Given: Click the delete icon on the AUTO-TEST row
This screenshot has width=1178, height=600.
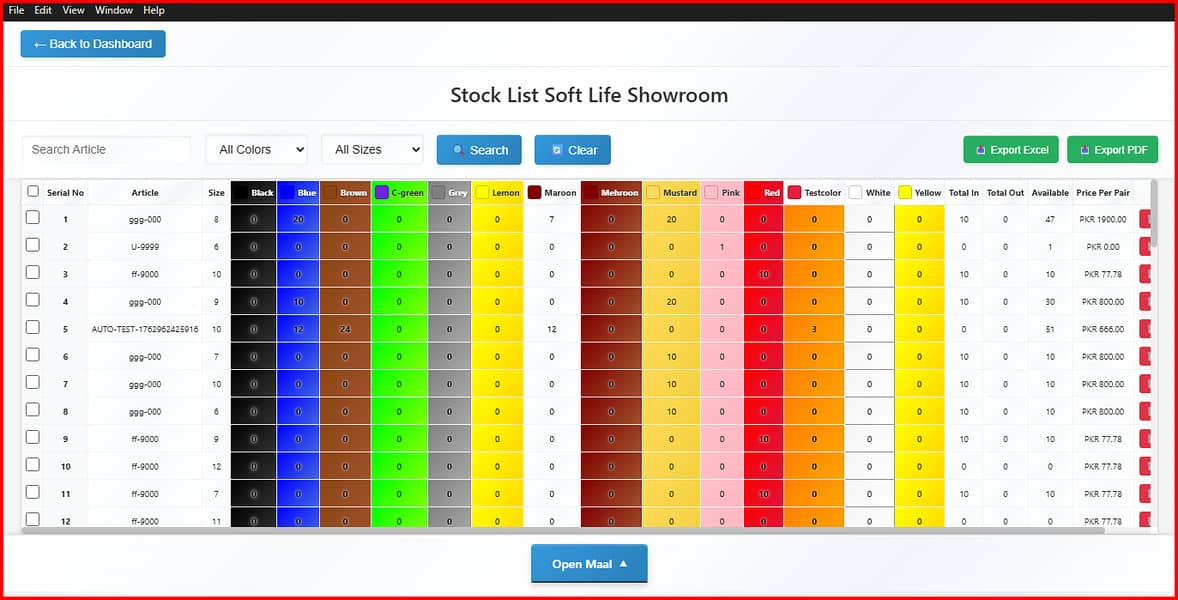Looking at the screenshot, I should tap(1146, 328).
